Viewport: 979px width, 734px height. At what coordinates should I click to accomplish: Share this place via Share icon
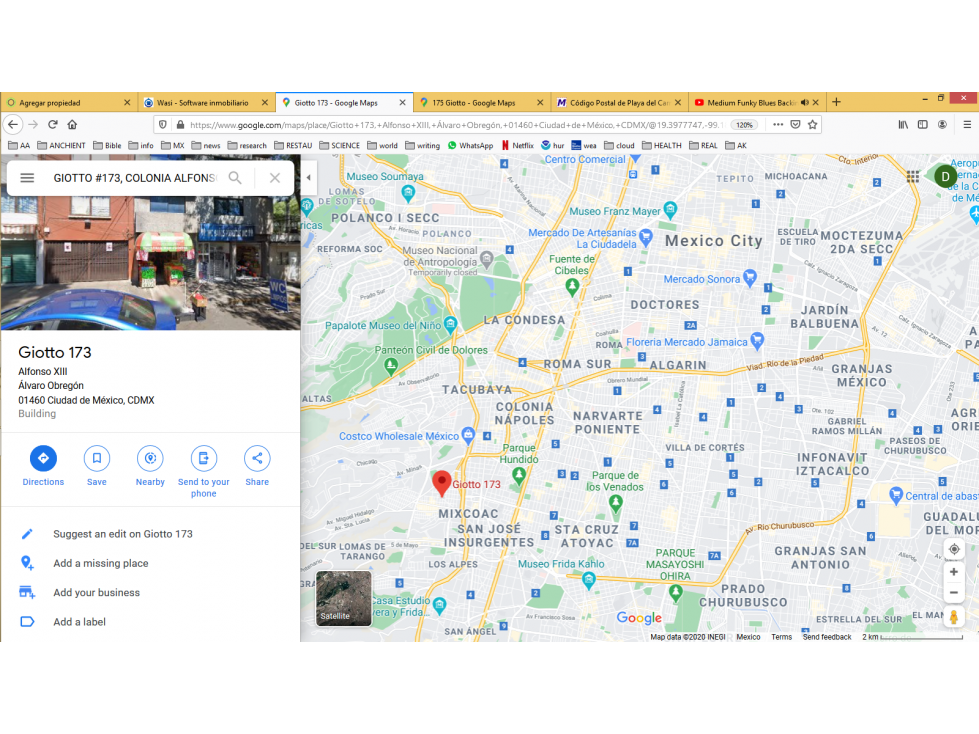click(x=257, y=458)
